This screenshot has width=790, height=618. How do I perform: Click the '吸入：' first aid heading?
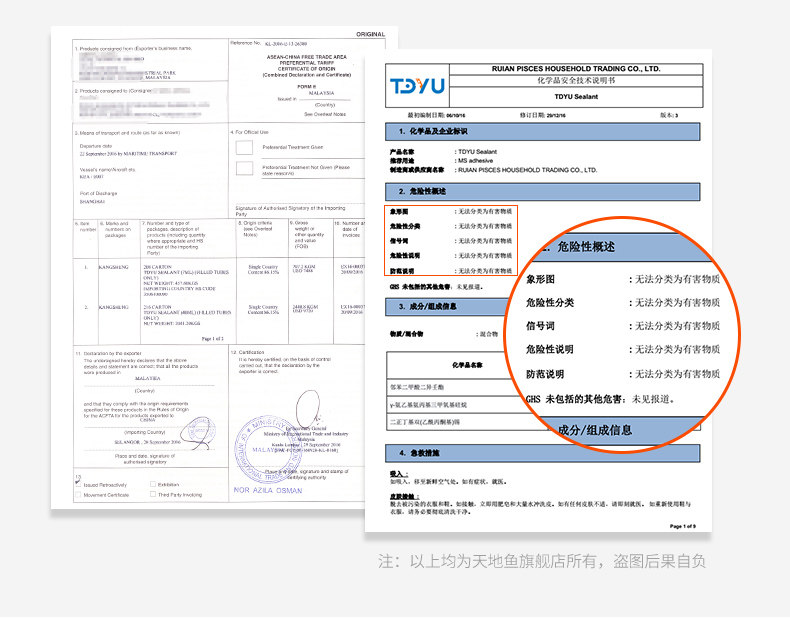[x=399, y=474]
